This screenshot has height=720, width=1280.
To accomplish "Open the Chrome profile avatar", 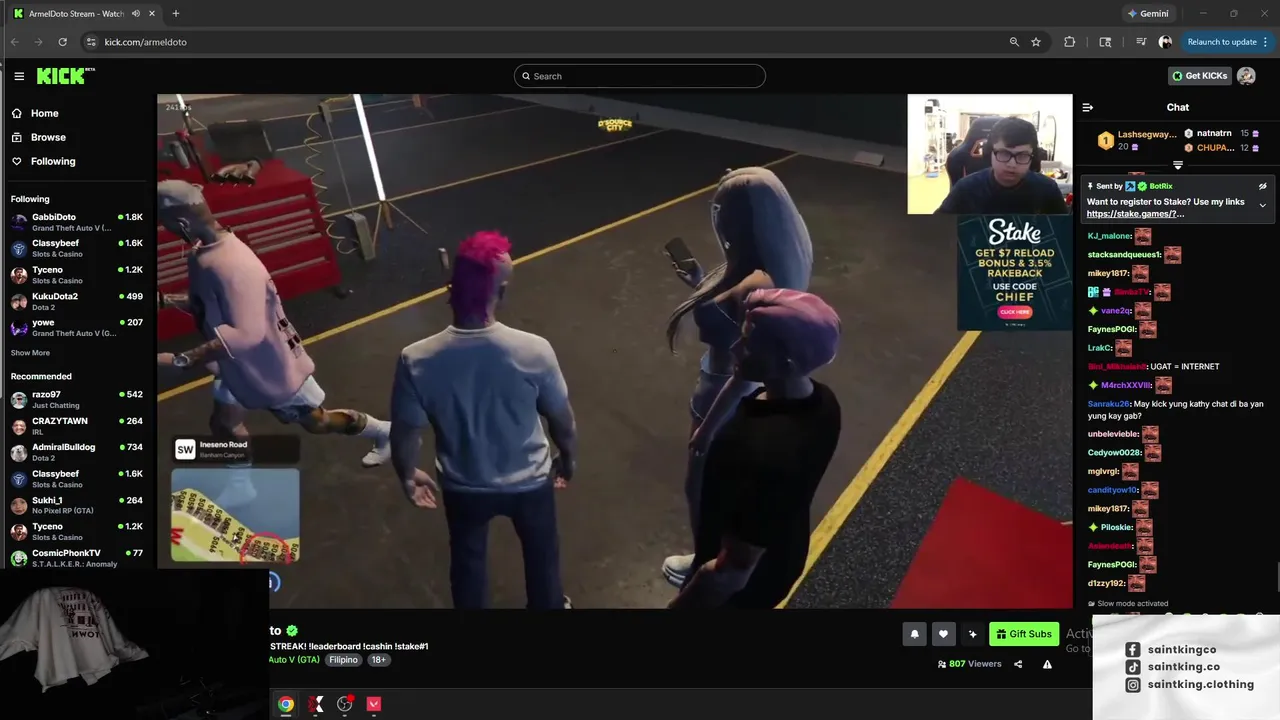I will pyautogui.click(x=1165, y=42).
